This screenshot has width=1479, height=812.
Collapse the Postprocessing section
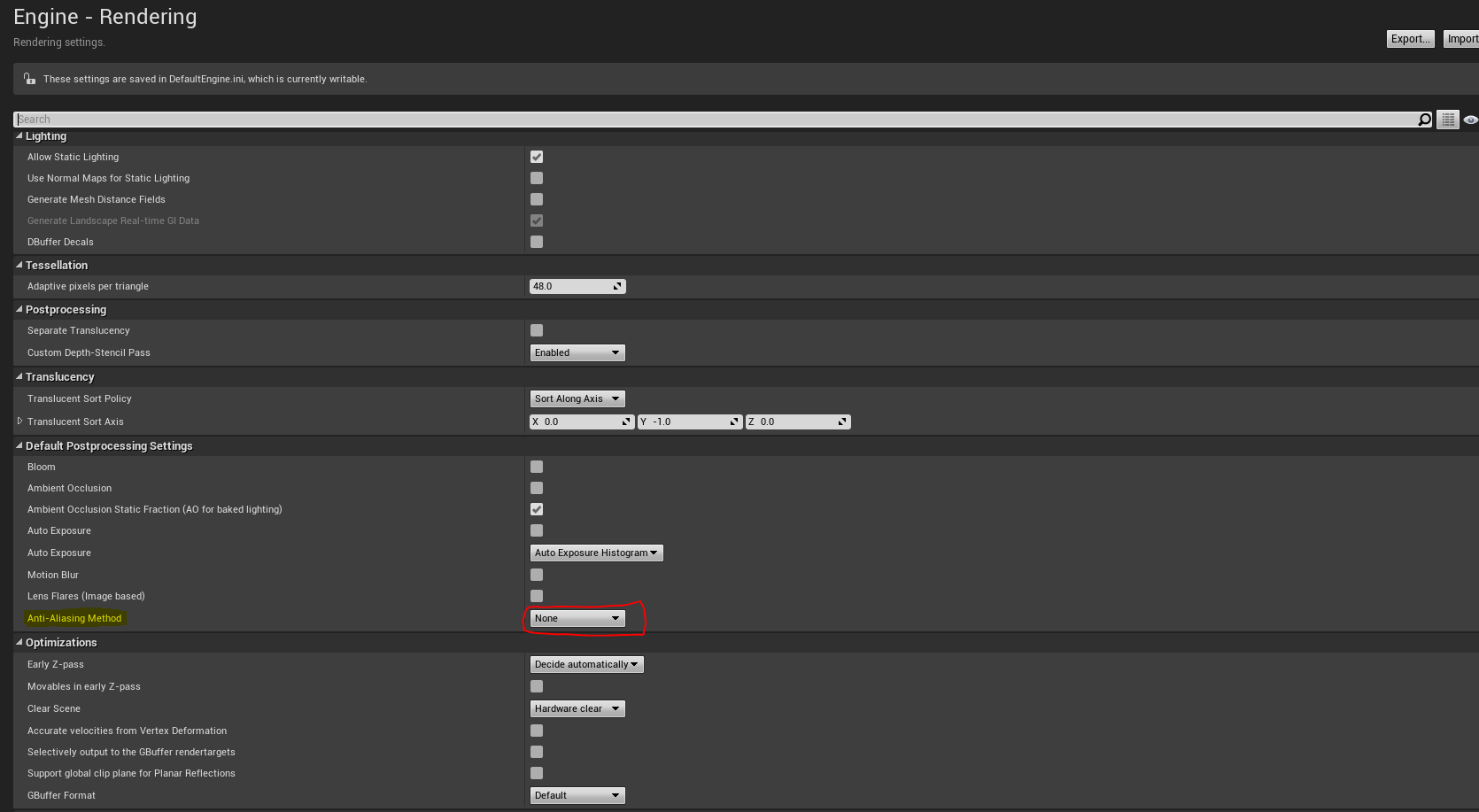pyautogui.click(x=19, y=309)
